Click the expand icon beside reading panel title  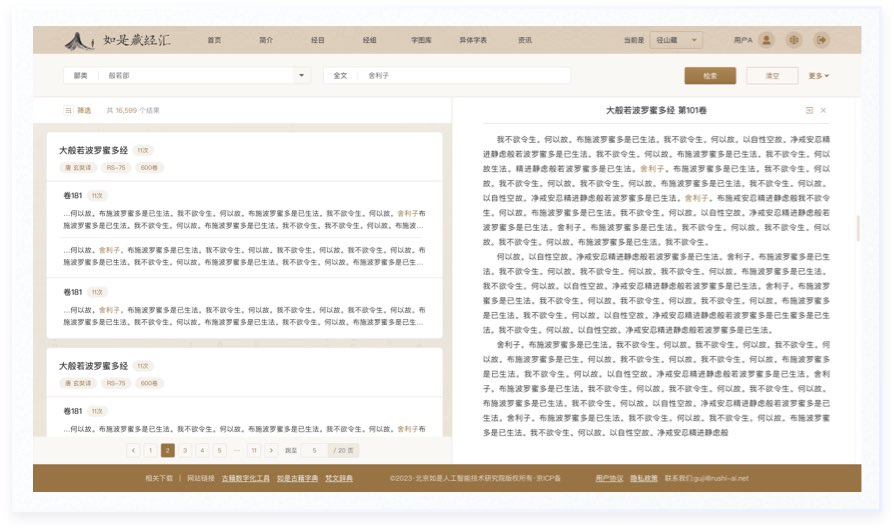pyautogui.click(x=809, y=110)
